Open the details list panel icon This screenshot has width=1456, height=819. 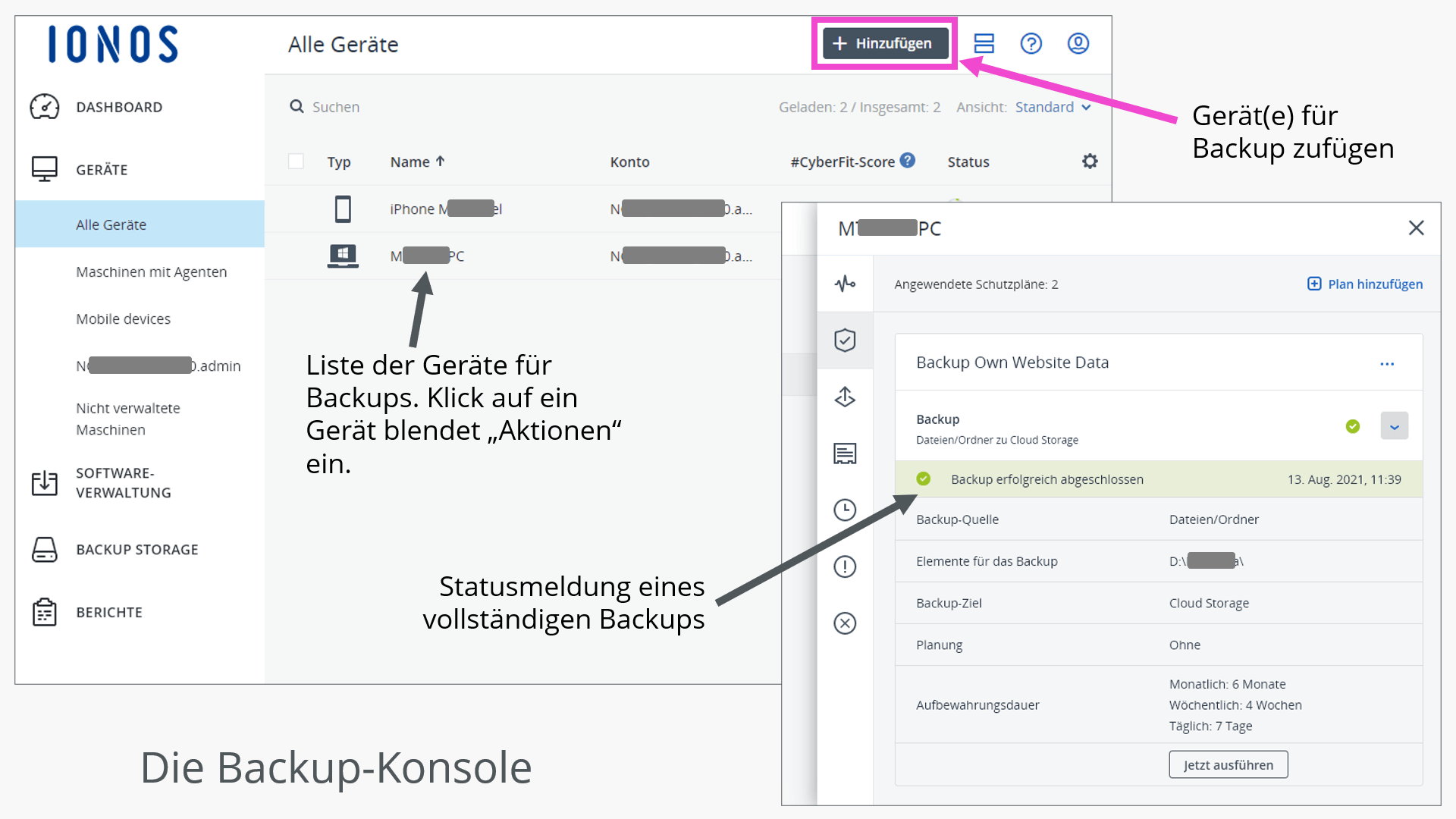[x=845, y=453]
